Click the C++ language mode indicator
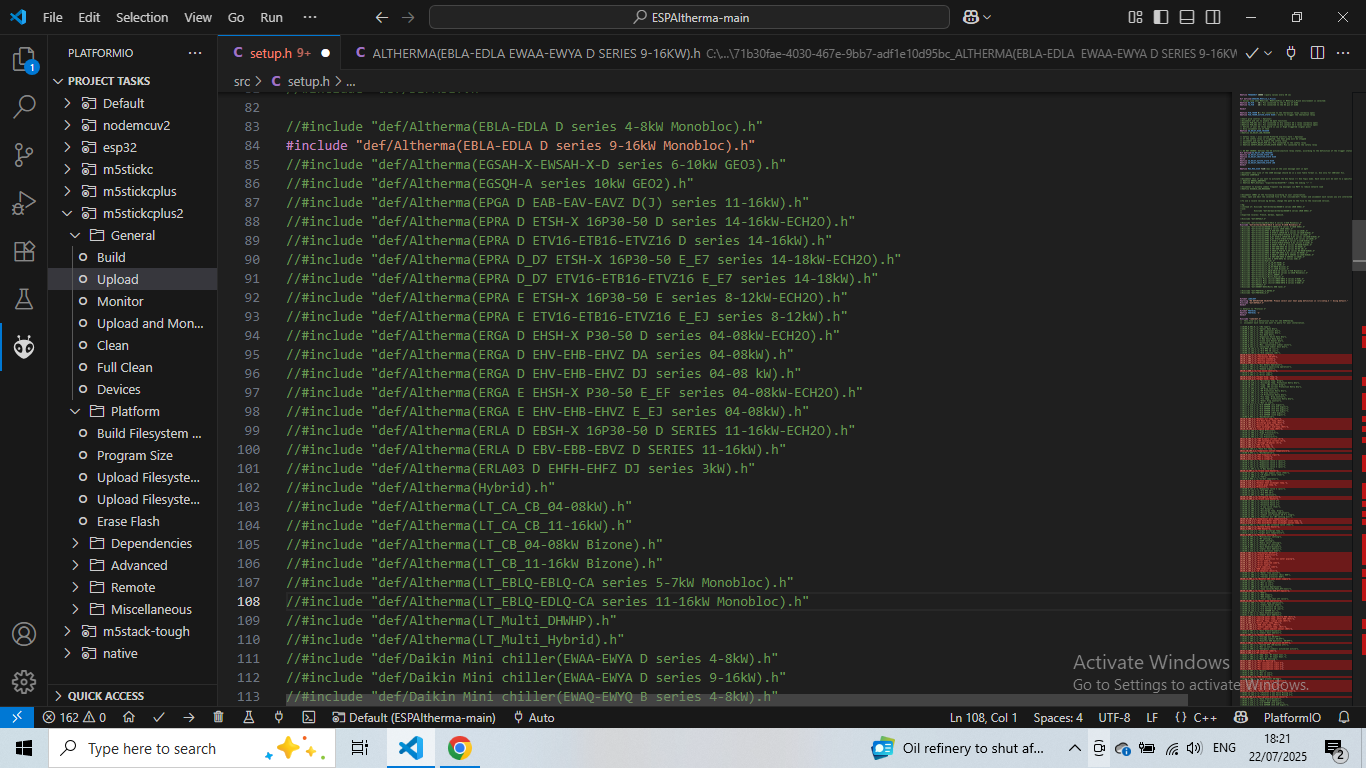Viewport: 1366px width, 768px height. 1205,717
